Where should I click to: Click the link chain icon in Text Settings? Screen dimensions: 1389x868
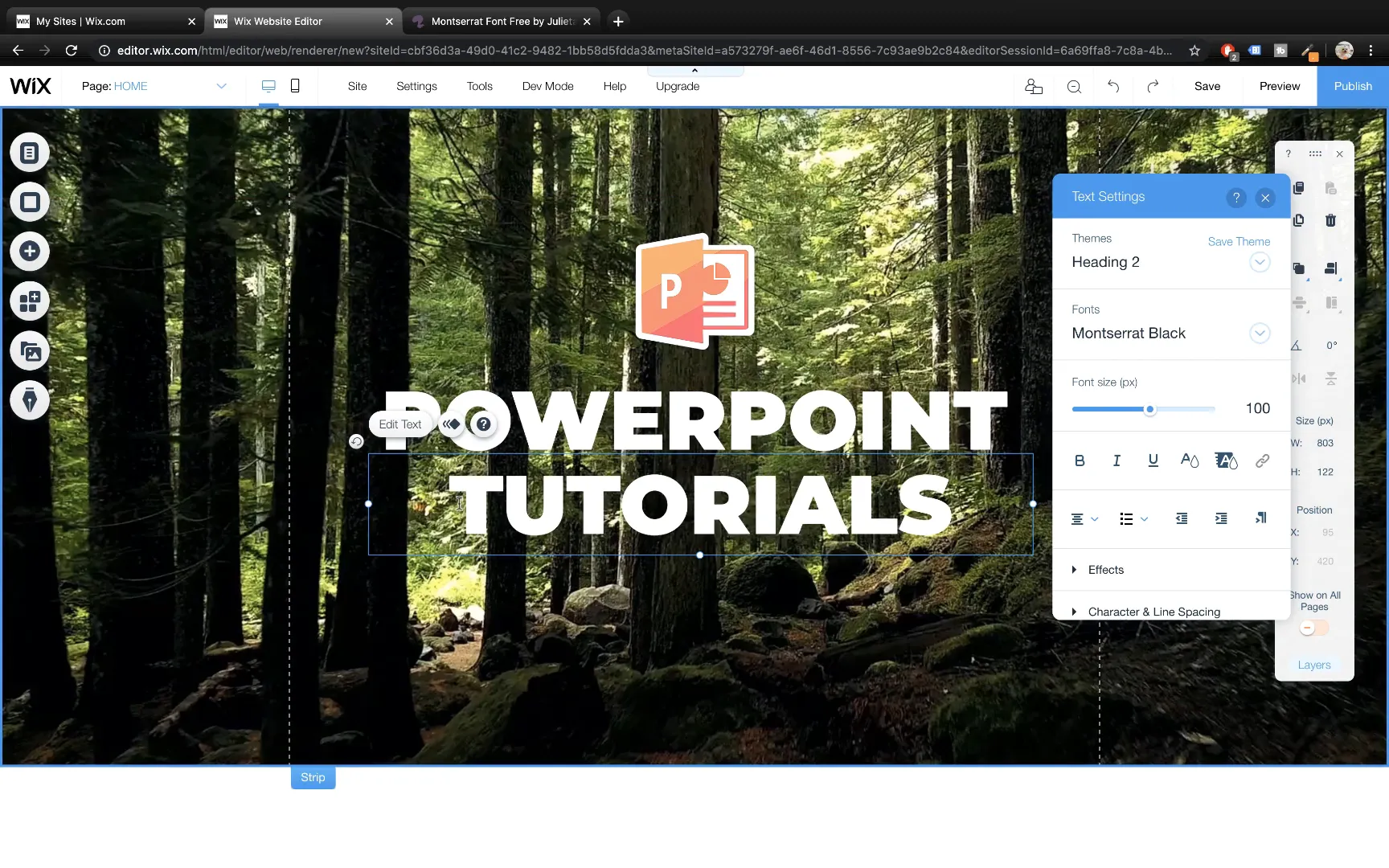click(1263, 461)
